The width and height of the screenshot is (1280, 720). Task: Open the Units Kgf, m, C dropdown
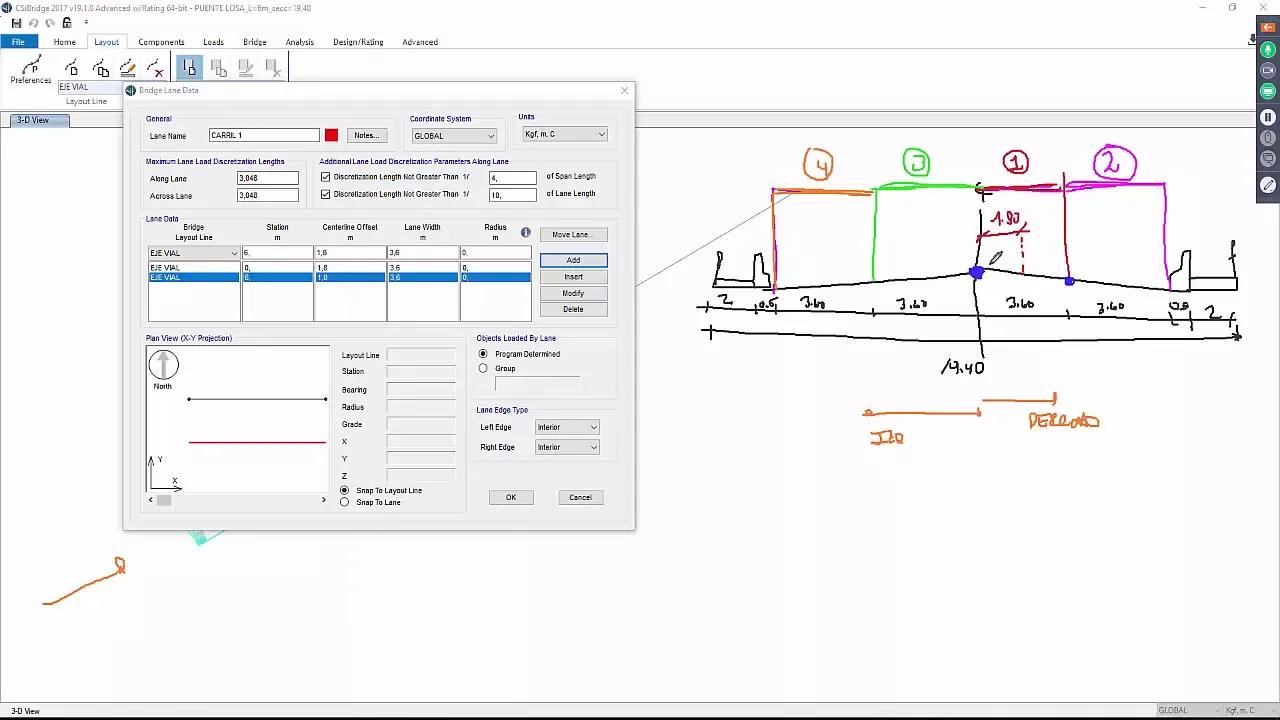tap(565, 134)
